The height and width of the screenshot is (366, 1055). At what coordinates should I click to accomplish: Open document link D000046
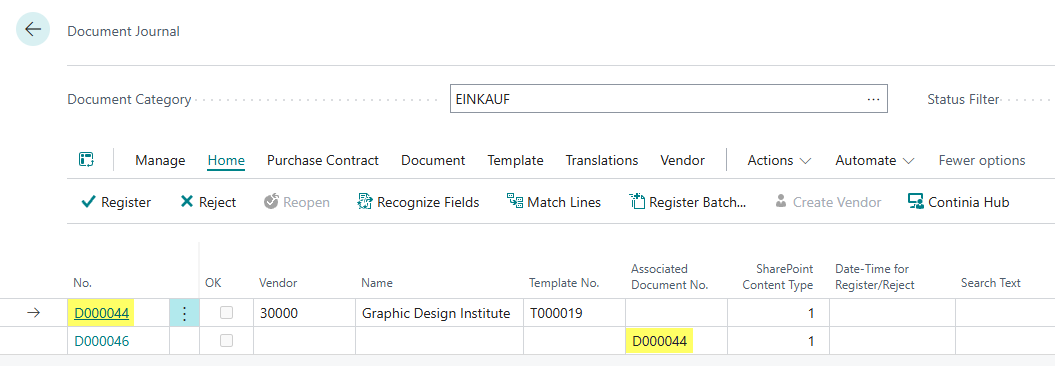102,341
